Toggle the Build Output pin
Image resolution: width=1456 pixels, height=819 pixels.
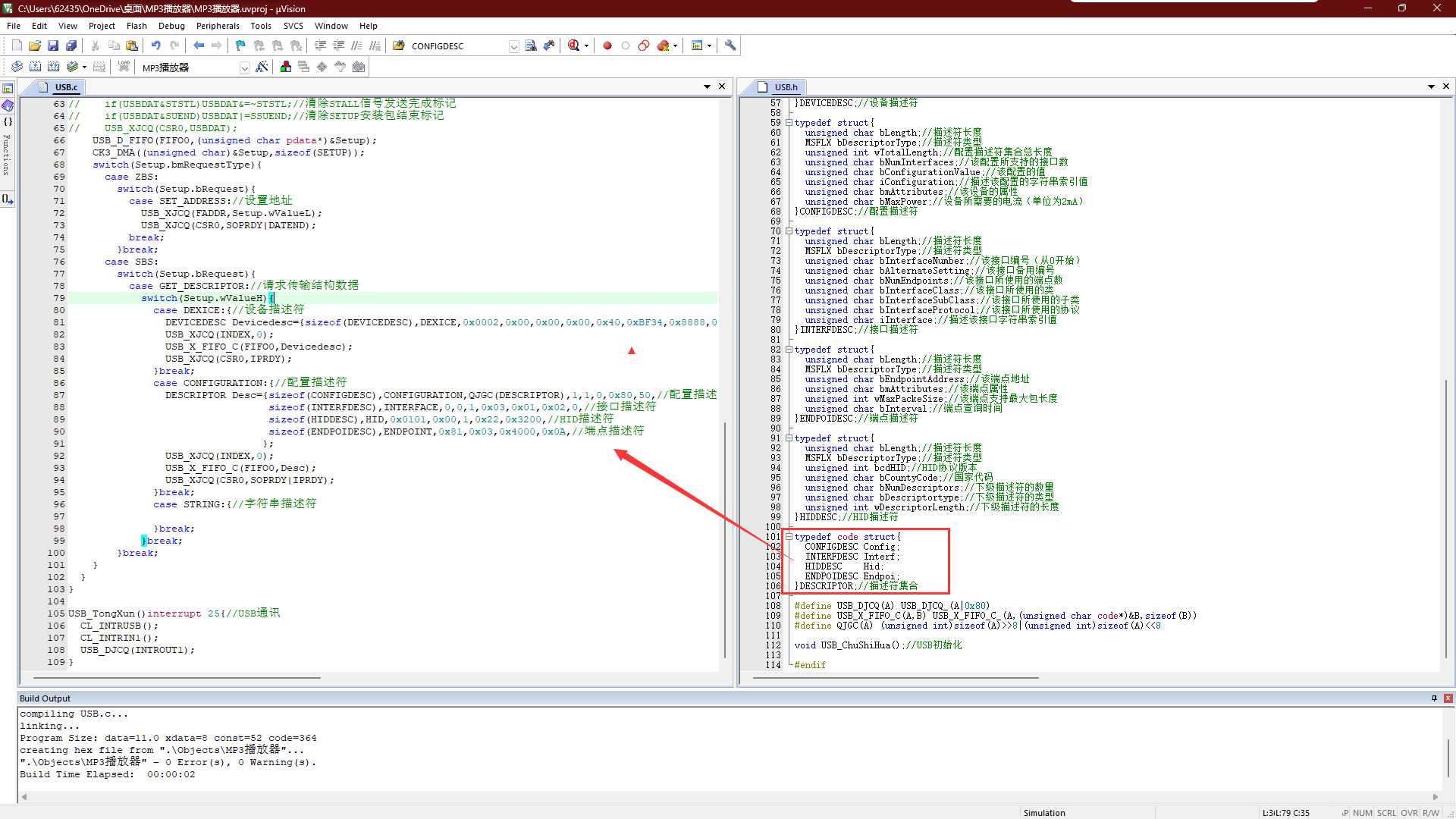[x=1434, y=698]
